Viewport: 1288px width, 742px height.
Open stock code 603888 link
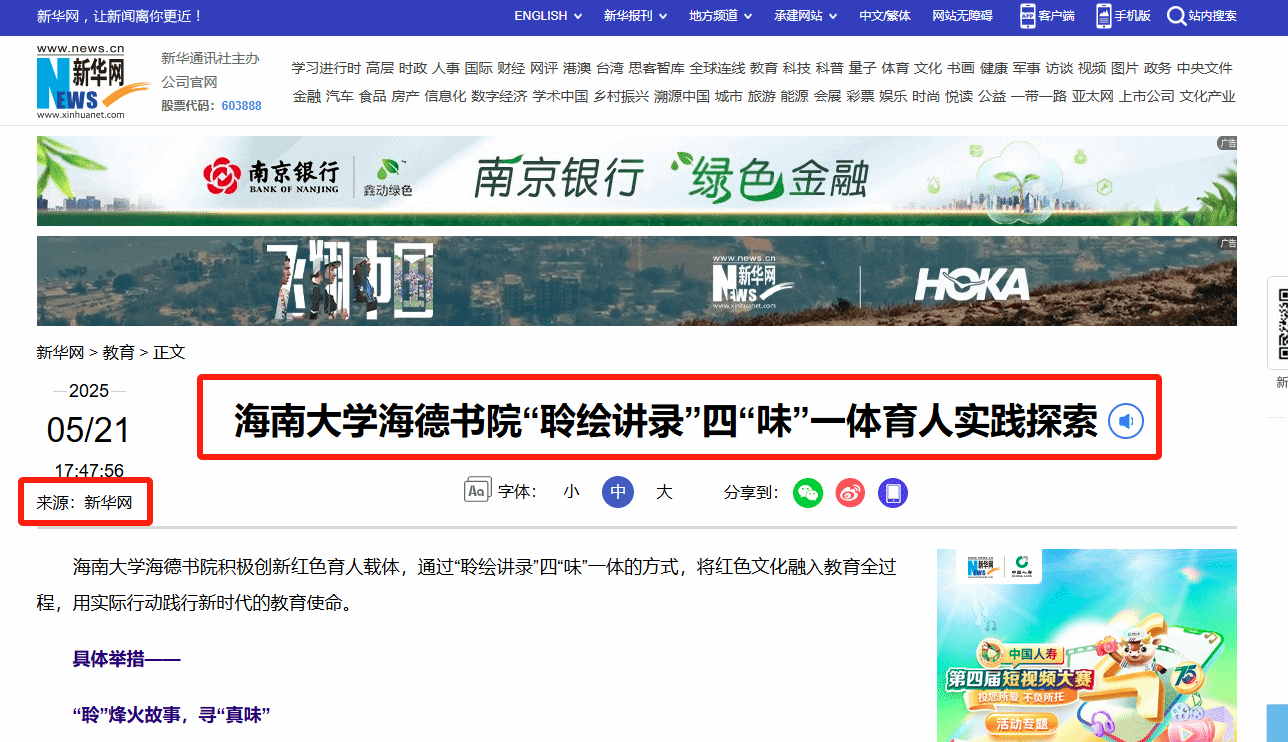[x=241, y=106]
